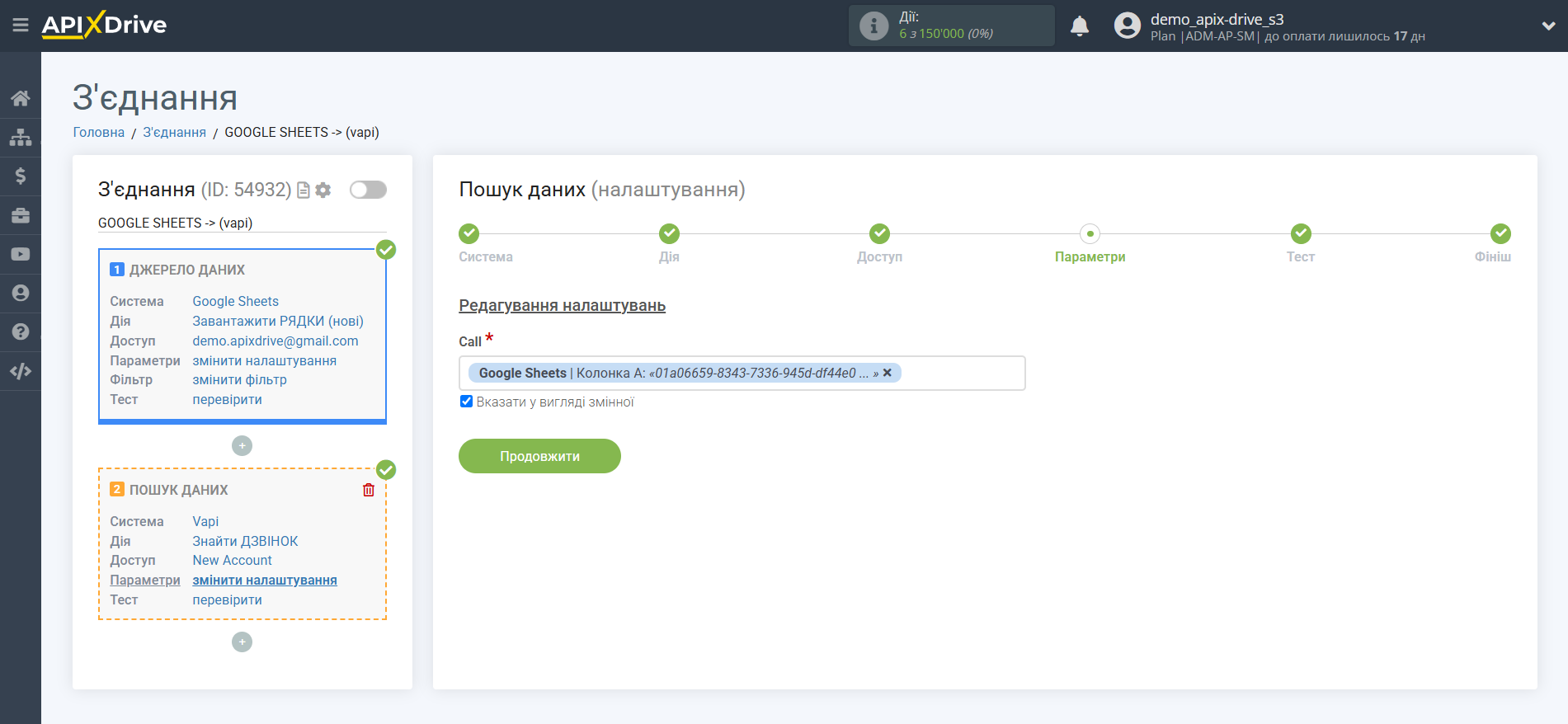Viewport: 1568px width, 724px height.
Task: Open the user profile sidebar icon
Action: pos(21,293)
